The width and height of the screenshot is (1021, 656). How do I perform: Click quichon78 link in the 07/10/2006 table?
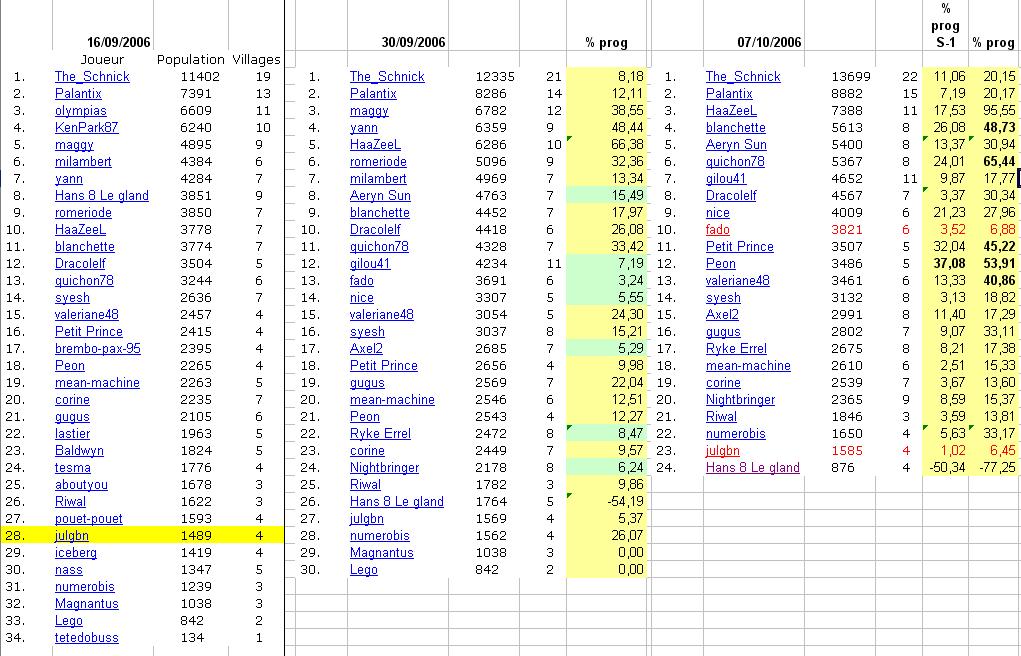[735, 162]
